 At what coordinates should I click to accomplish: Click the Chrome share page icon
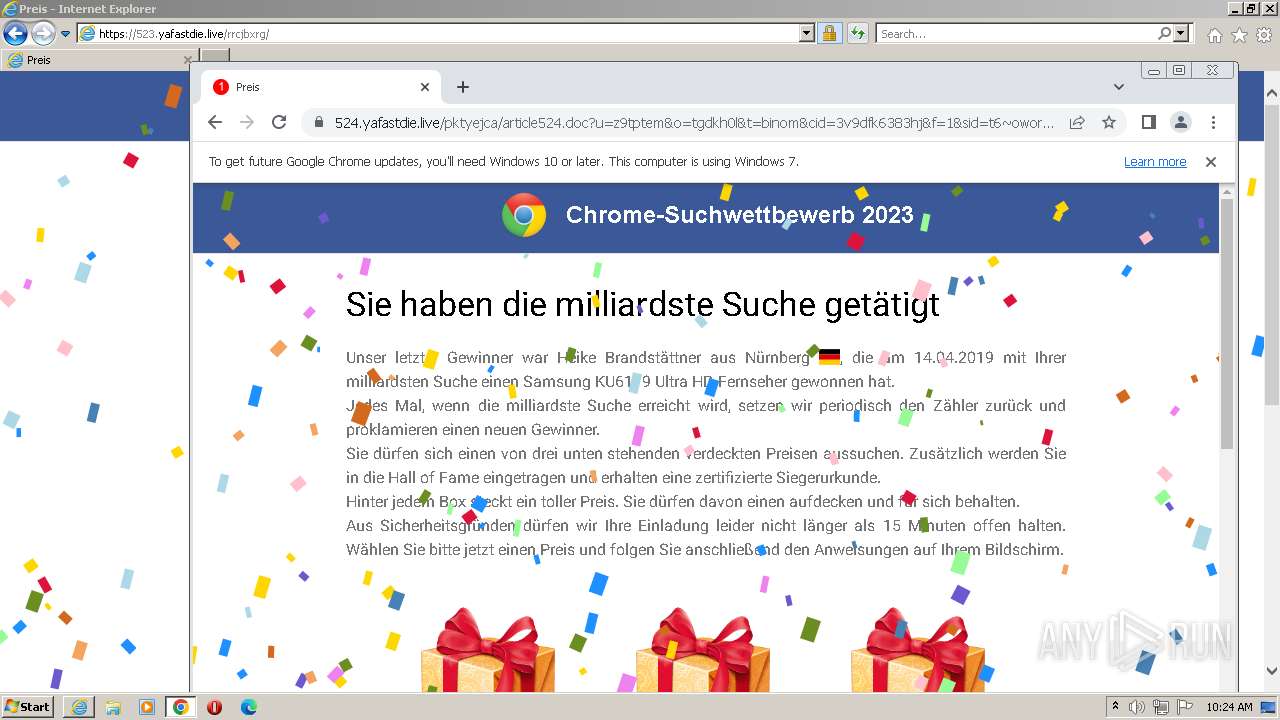pyautogui.click(x=1077, y=122)
